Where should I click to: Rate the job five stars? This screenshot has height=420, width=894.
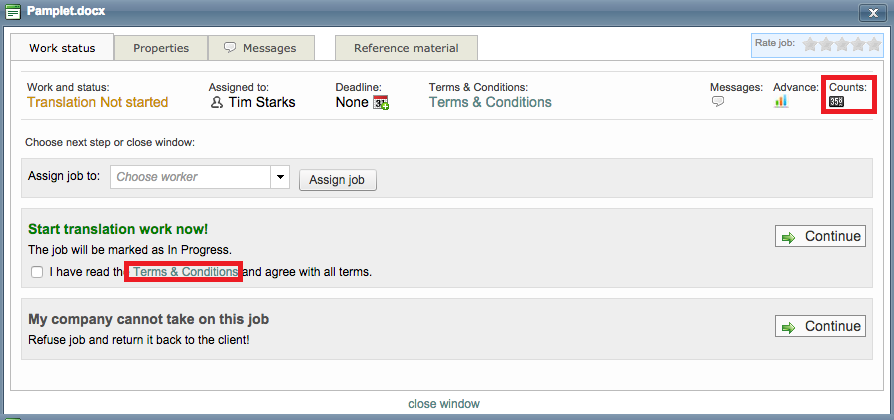tap(874, 44)
